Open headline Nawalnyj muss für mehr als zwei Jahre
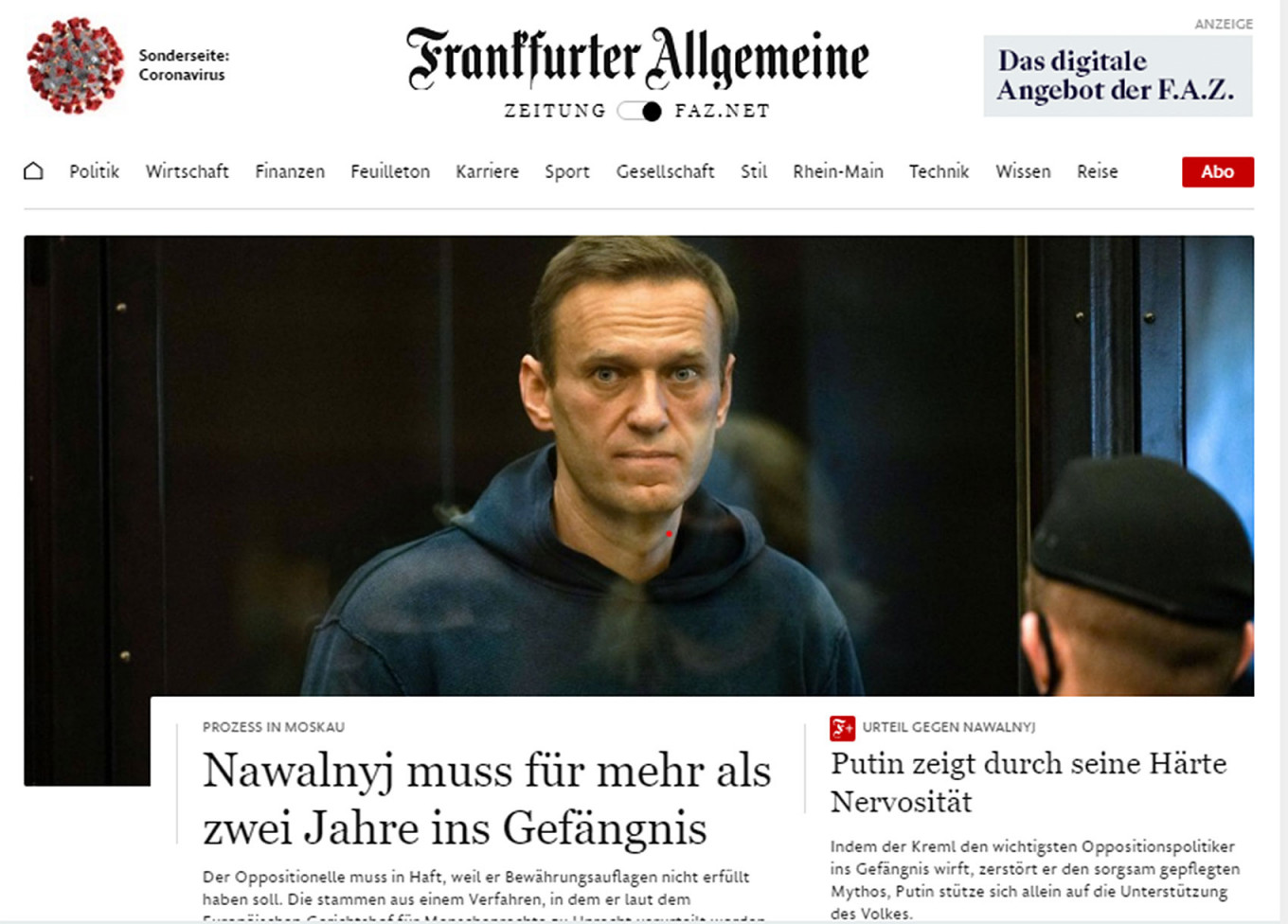 (x=486, y=799)
